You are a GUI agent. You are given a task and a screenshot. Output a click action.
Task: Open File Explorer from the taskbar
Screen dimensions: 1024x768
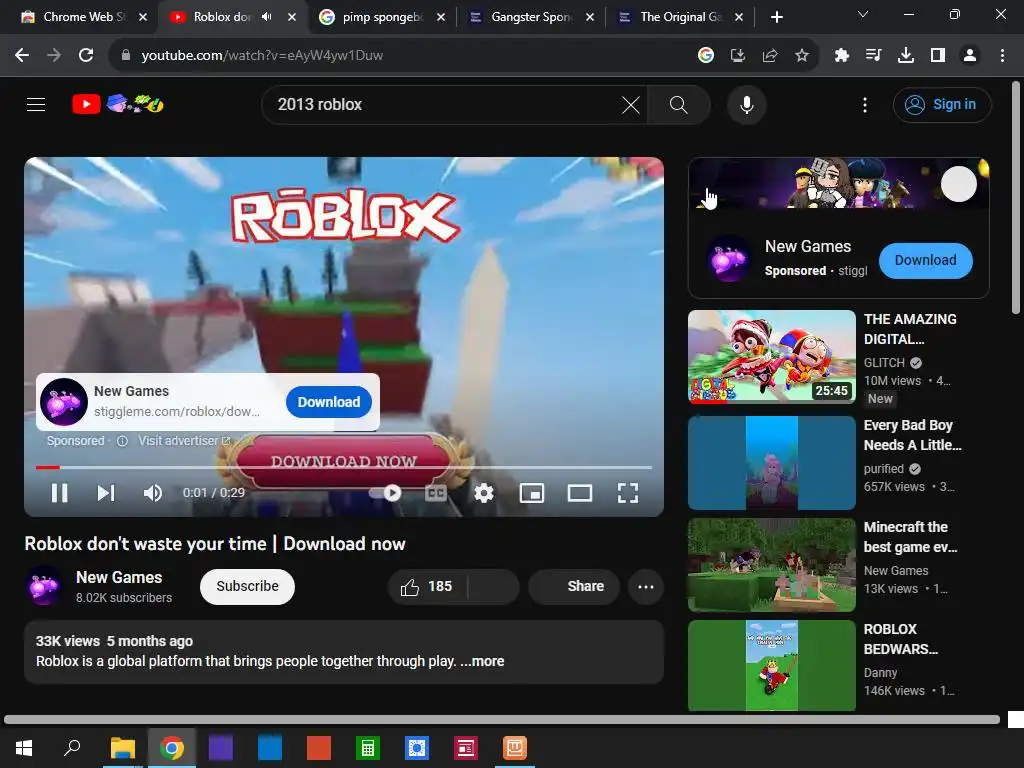[122, 748]
